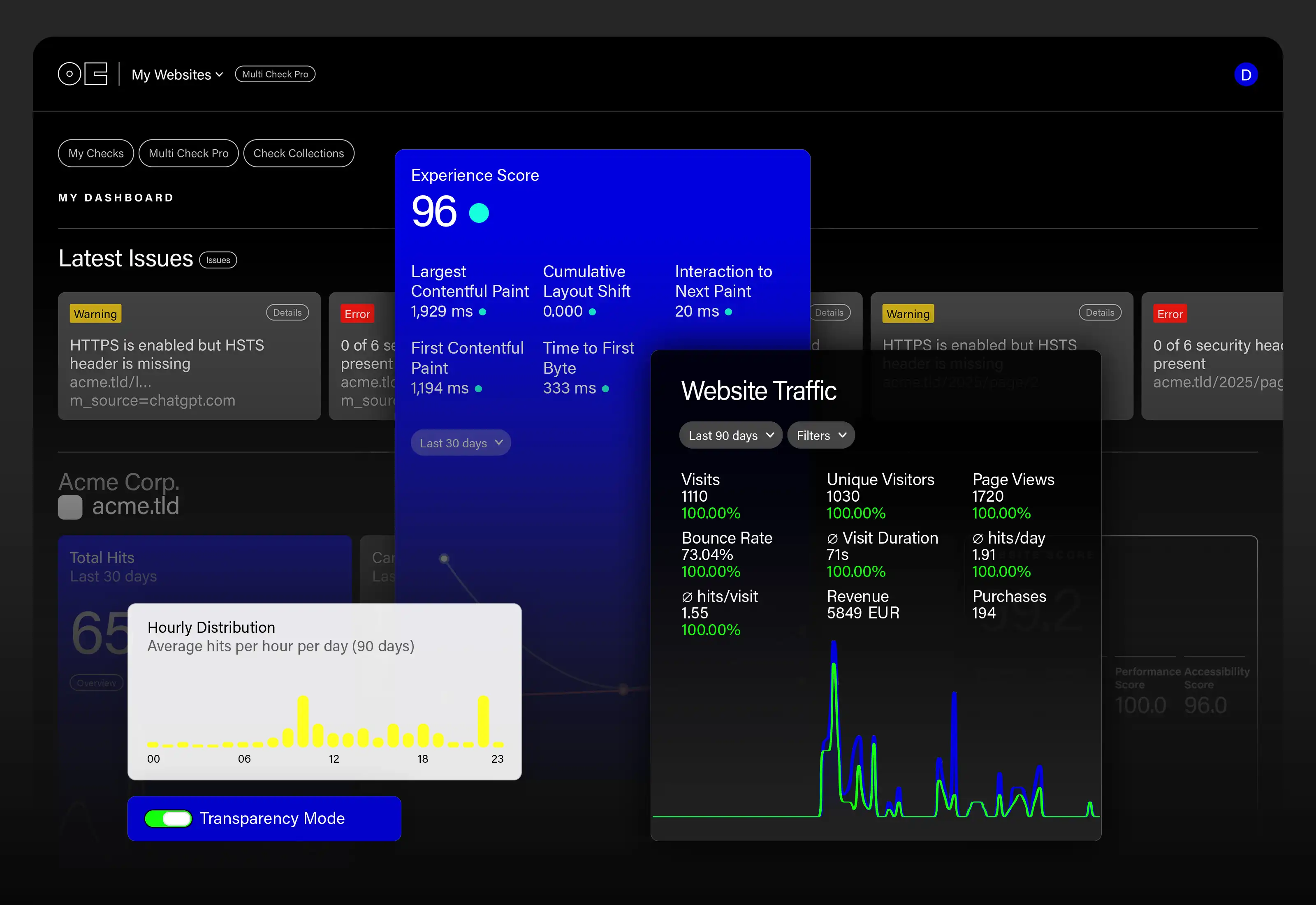Switch to the My Checks tab

pos(95,153)
